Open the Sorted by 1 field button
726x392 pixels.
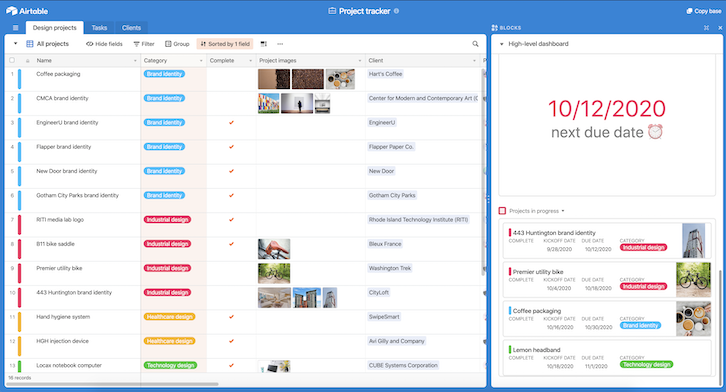point(225,44)
